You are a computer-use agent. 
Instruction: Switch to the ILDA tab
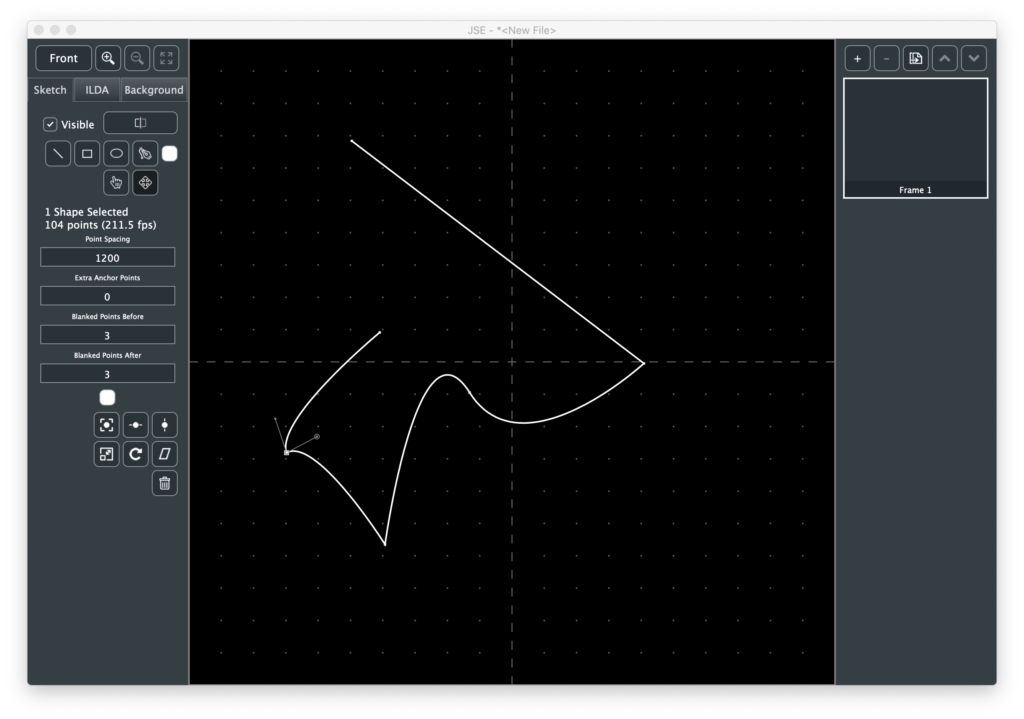pyautogui.click(x=97, y=90)
